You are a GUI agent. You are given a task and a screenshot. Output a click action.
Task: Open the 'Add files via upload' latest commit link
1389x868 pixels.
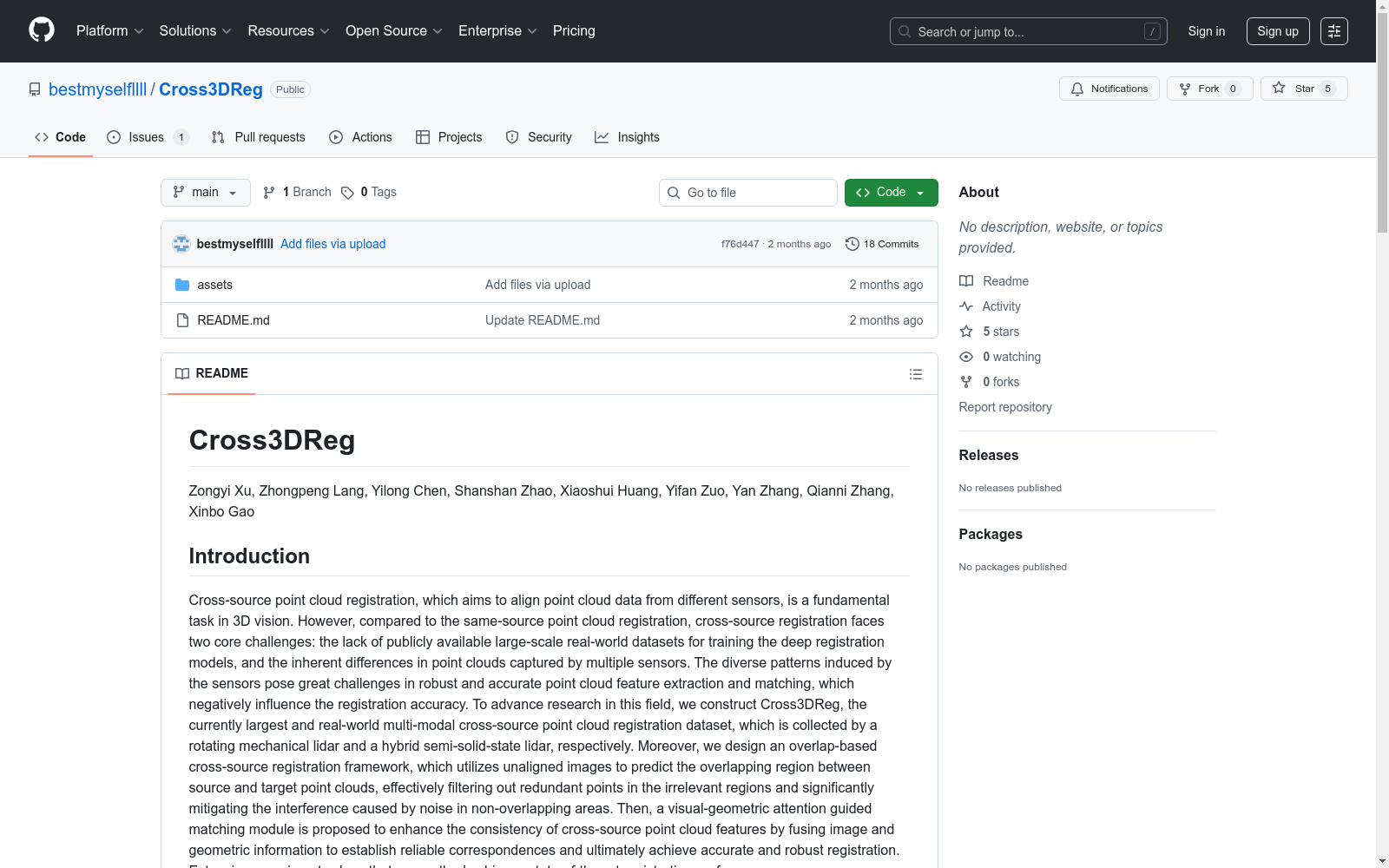pos(333,244)
